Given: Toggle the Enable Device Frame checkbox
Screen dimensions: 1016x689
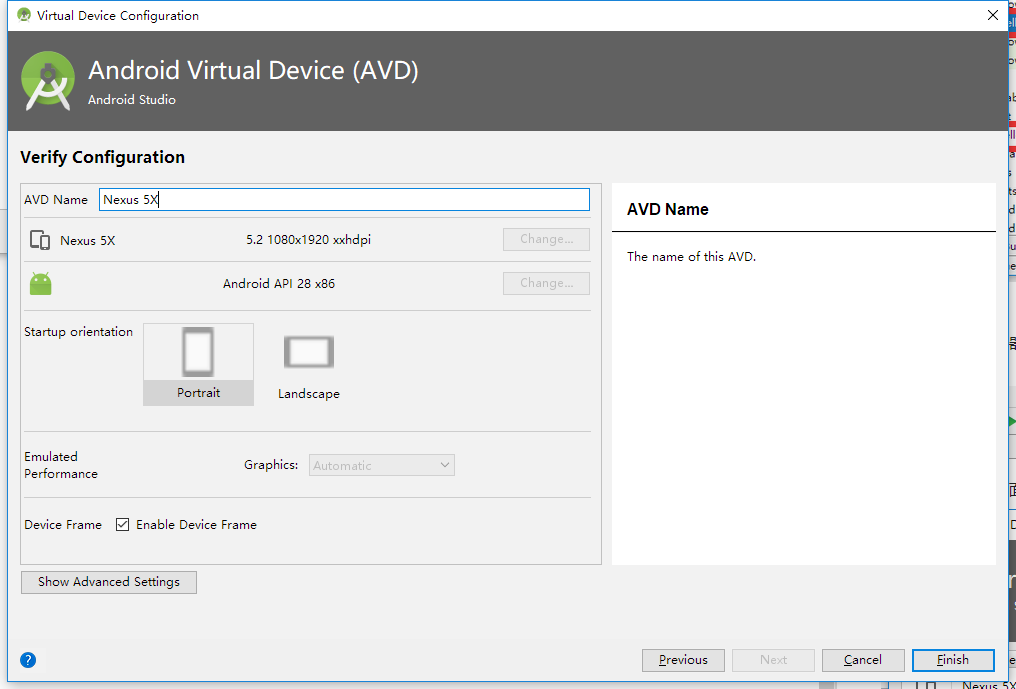Looking at the screenshot, I should point(123,524).
